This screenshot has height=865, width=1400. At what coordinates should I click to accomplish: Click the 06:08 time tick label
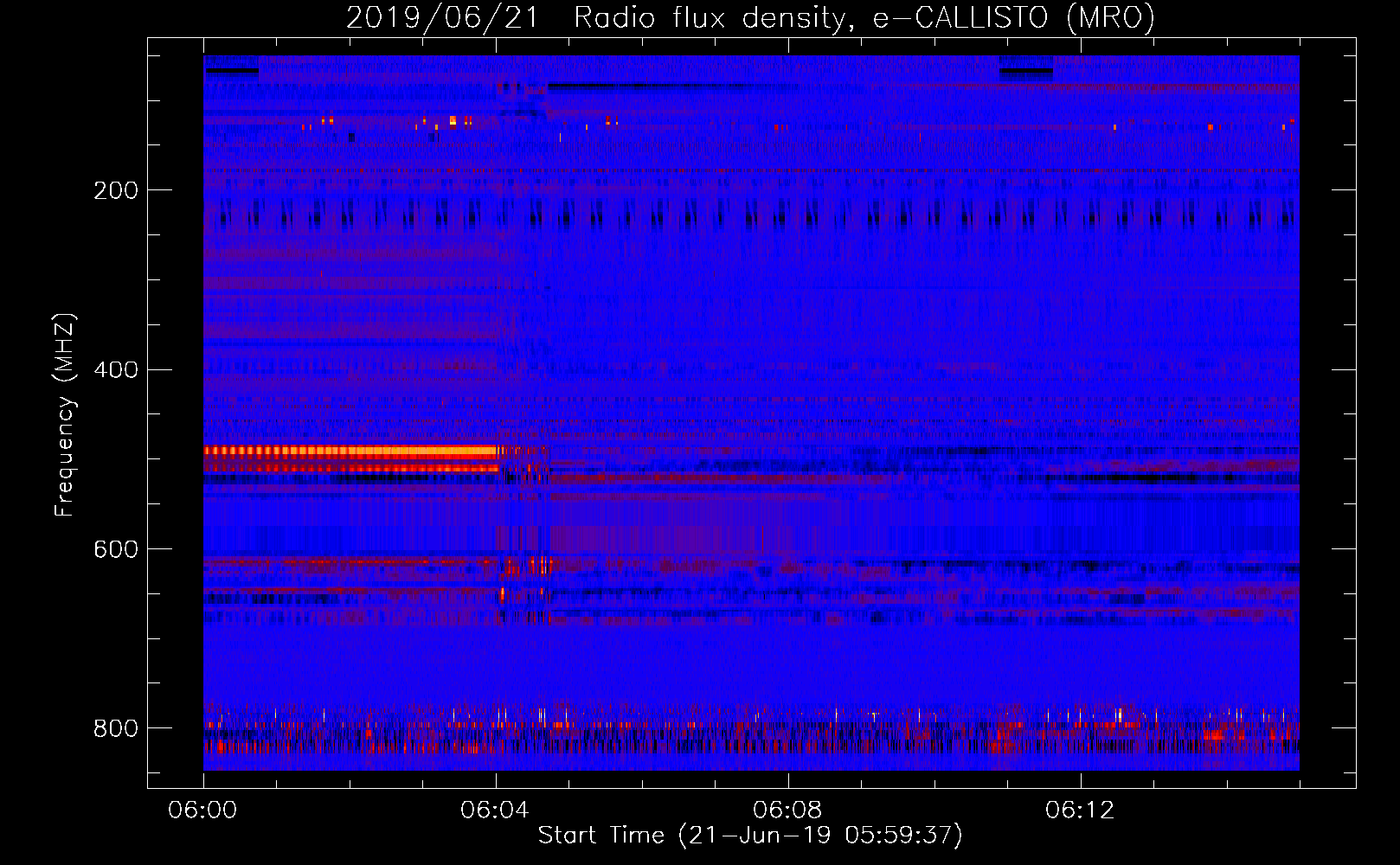point(787,810)
